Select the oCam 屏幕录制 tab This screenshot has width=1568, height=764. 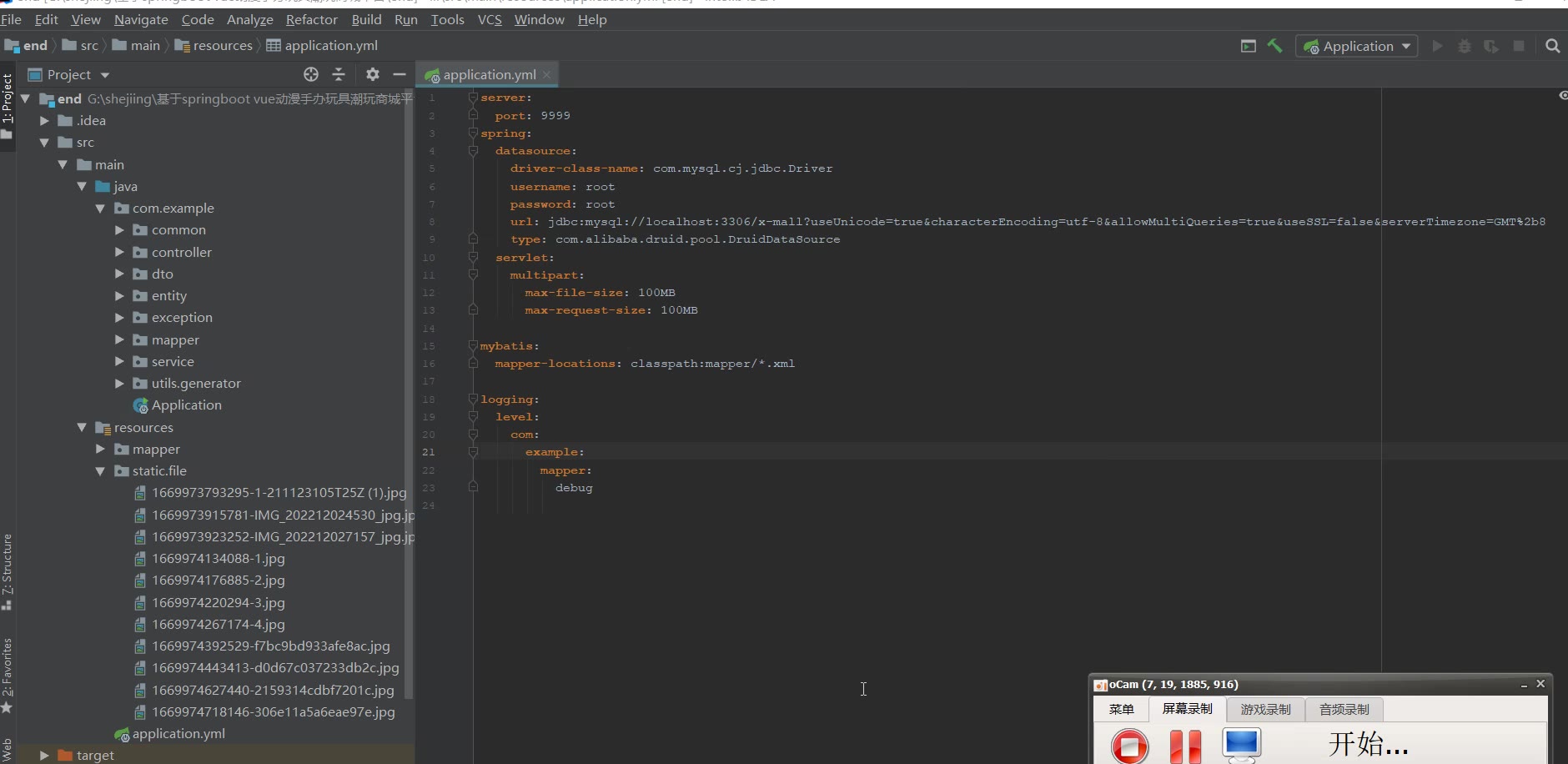coord(1188,709)
